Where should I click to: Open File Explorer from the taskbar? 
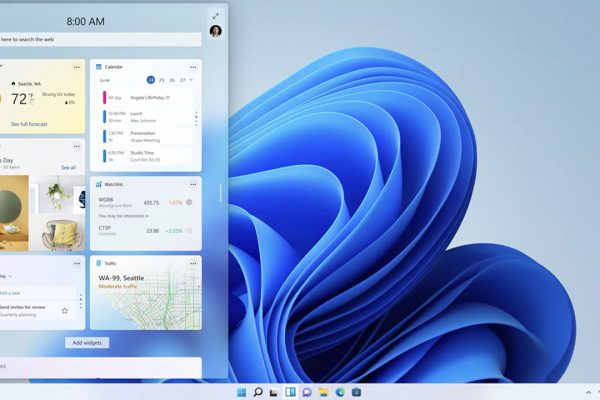click(x=324, y=392)
